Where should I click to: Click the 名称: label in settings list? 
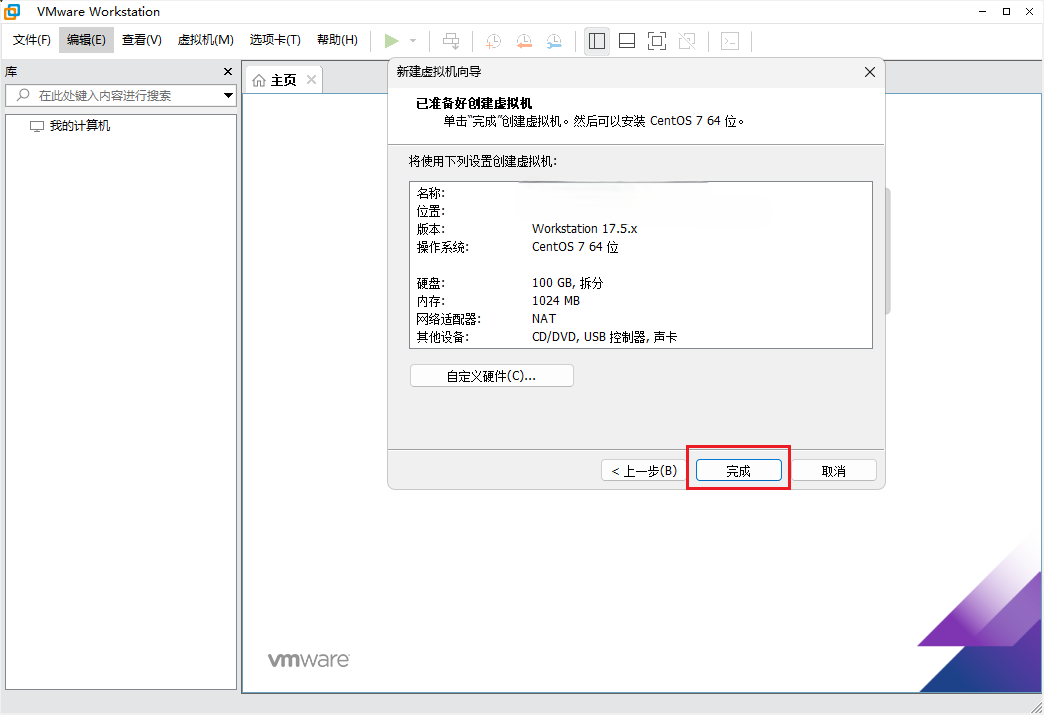click(431, 193)
